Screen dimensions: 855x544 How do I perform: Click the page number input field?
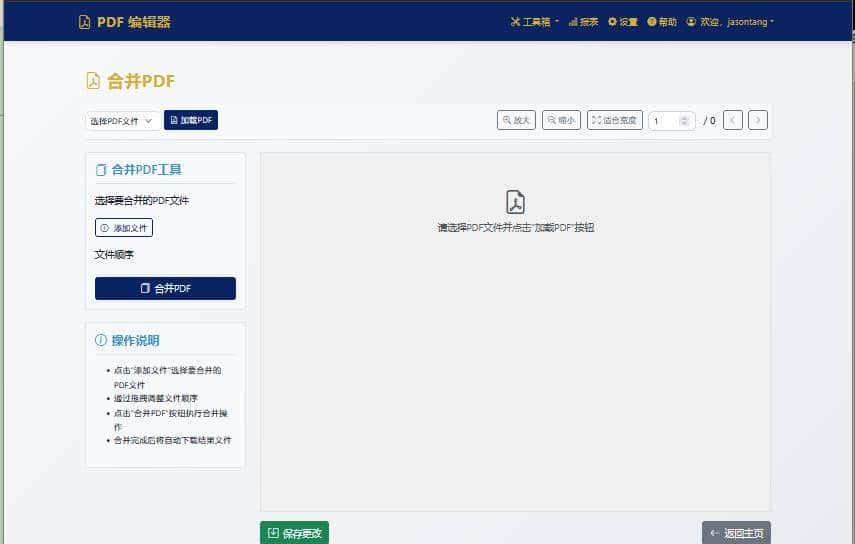[x=672, y=121]
